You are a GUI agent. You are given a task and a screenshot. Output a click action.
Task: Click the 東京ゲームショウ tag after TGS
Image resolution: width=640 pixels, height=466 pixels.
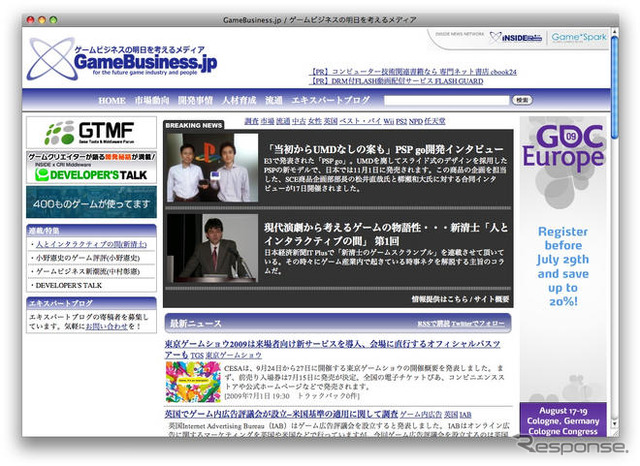tap(233, 355)
